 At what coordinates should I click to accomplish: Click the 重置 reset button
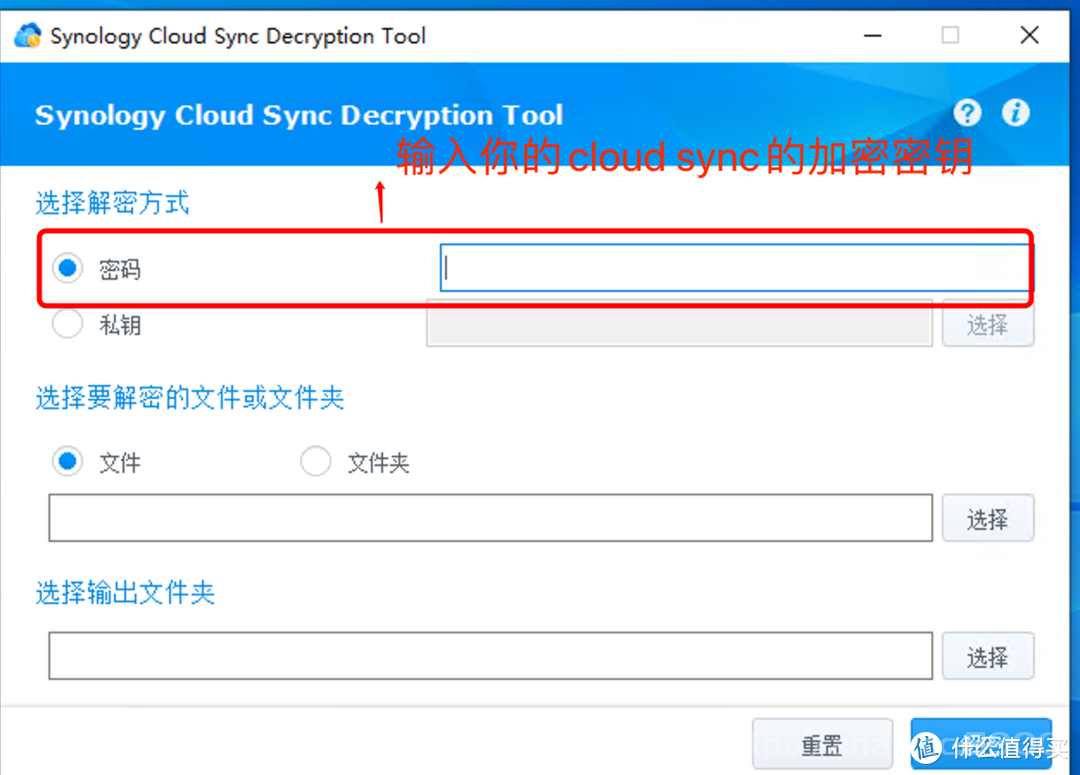822,744
